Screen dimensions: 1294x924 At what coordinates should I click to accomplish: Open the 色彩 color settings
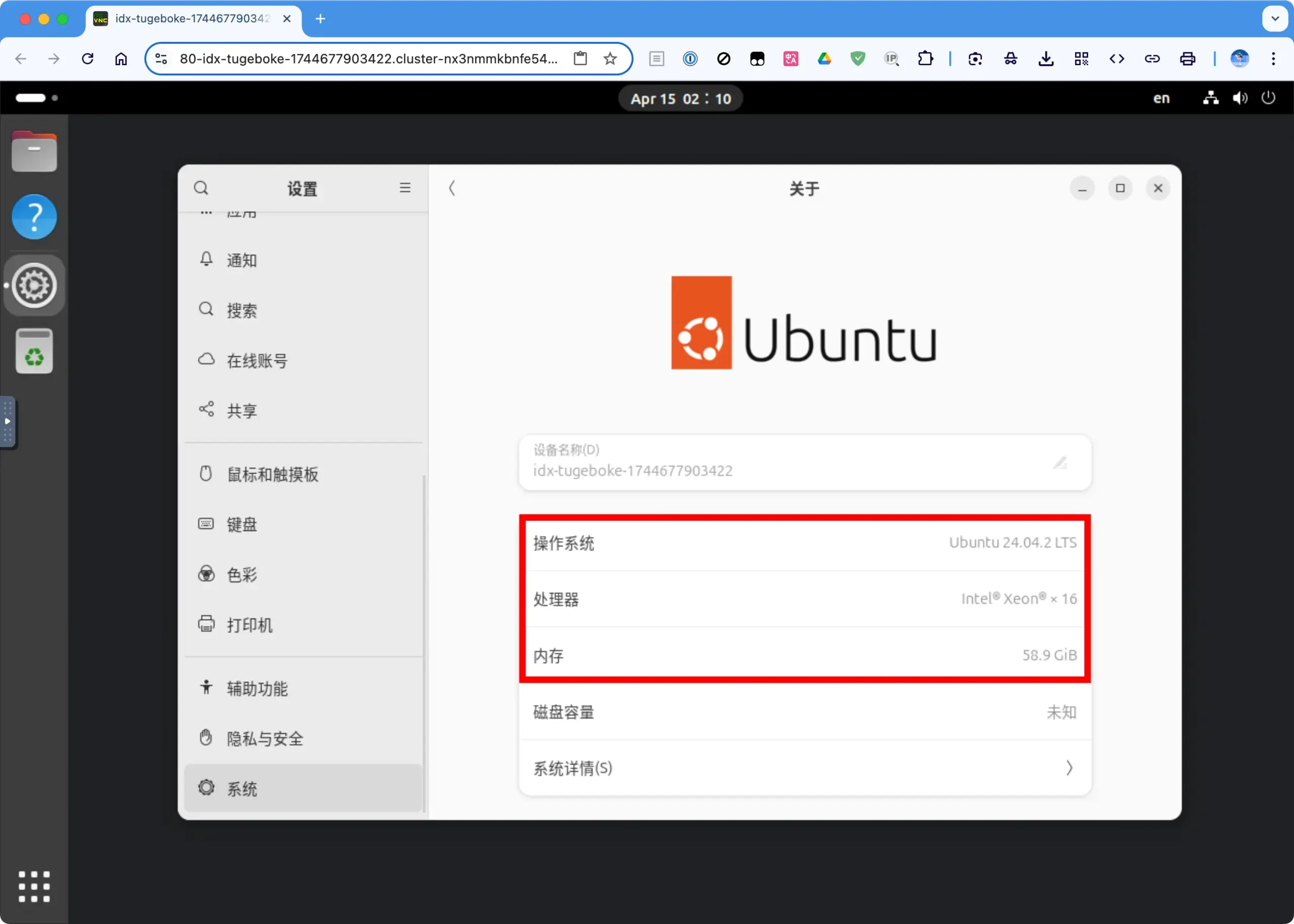coord(303,575)
